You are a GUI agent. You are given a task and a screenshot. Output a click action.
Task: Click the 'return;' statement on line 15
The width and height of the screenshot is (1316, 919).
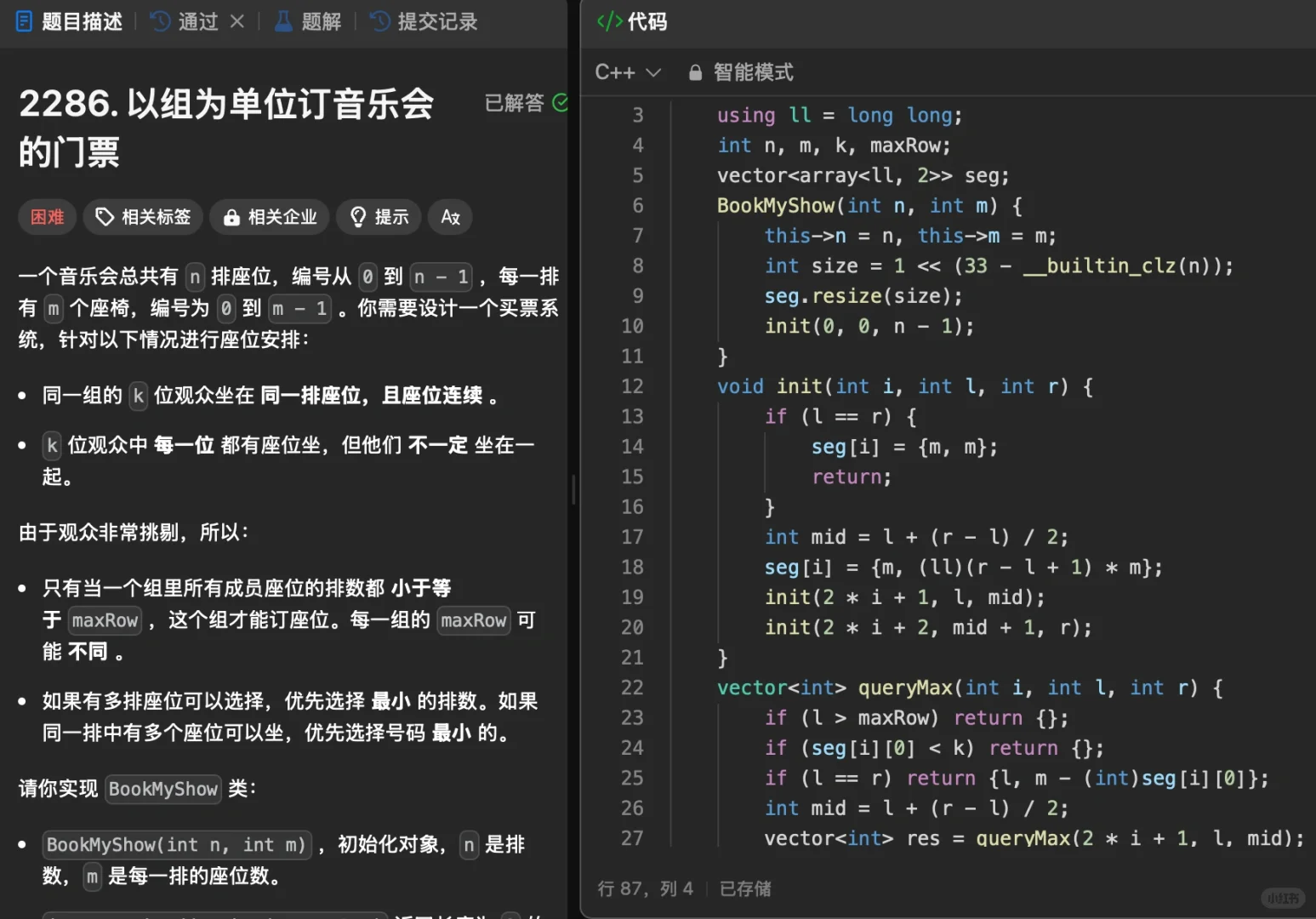[x=851, y=477]
